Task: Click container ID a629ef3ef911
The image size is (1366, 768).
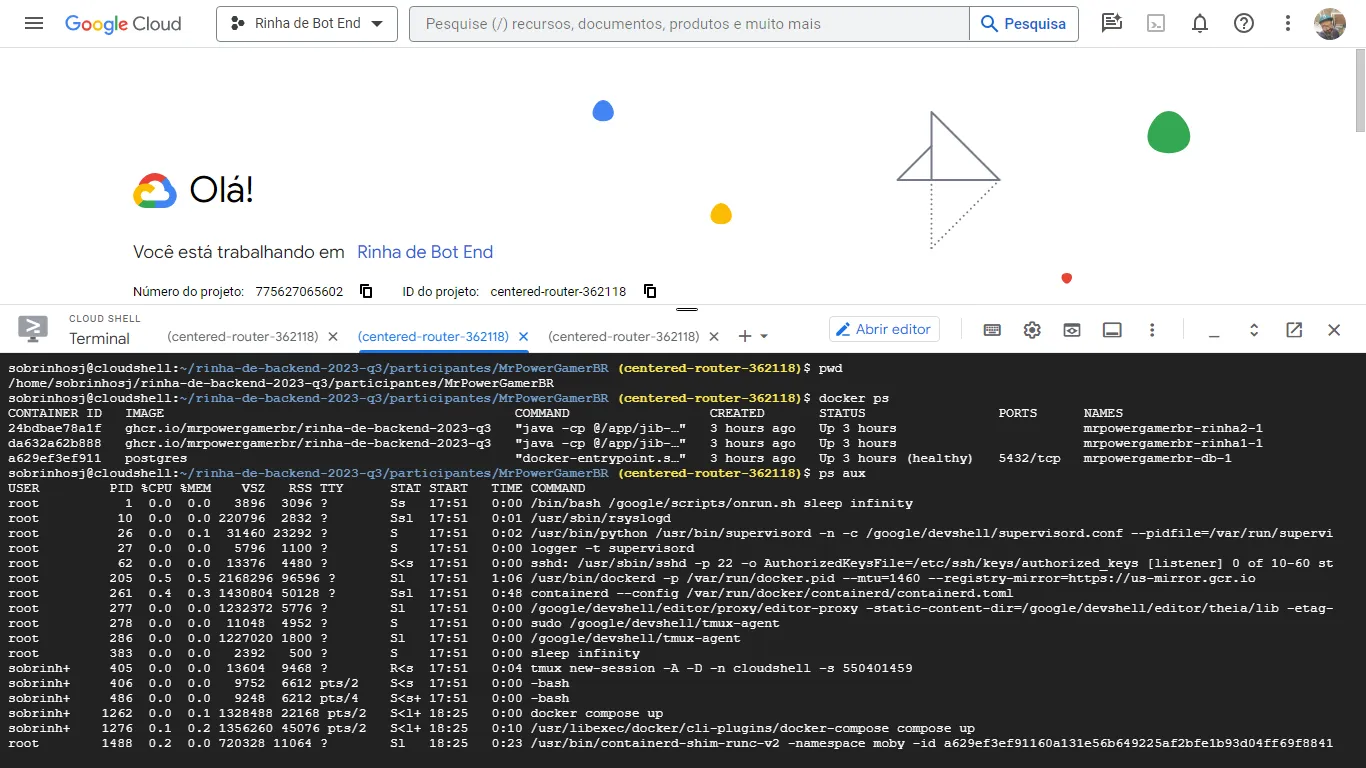Action: [x=55, y=458]
